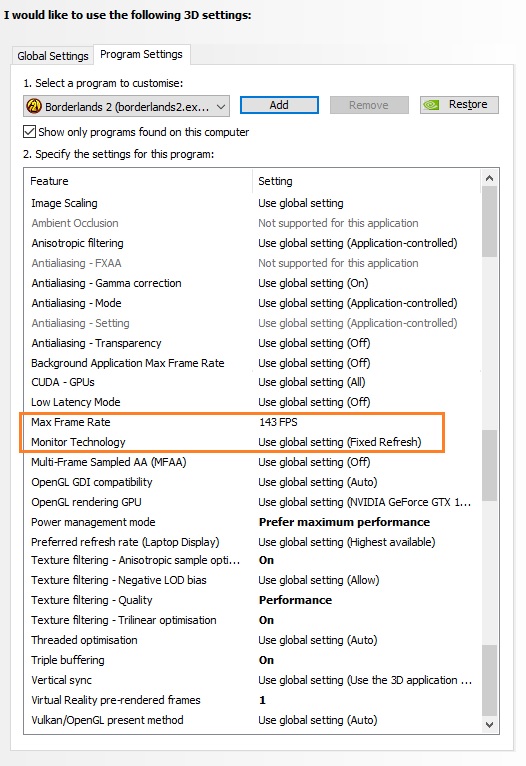526x766 pixels.
Task: Click the Allow setting value
Action: click(x=319, y=581)
